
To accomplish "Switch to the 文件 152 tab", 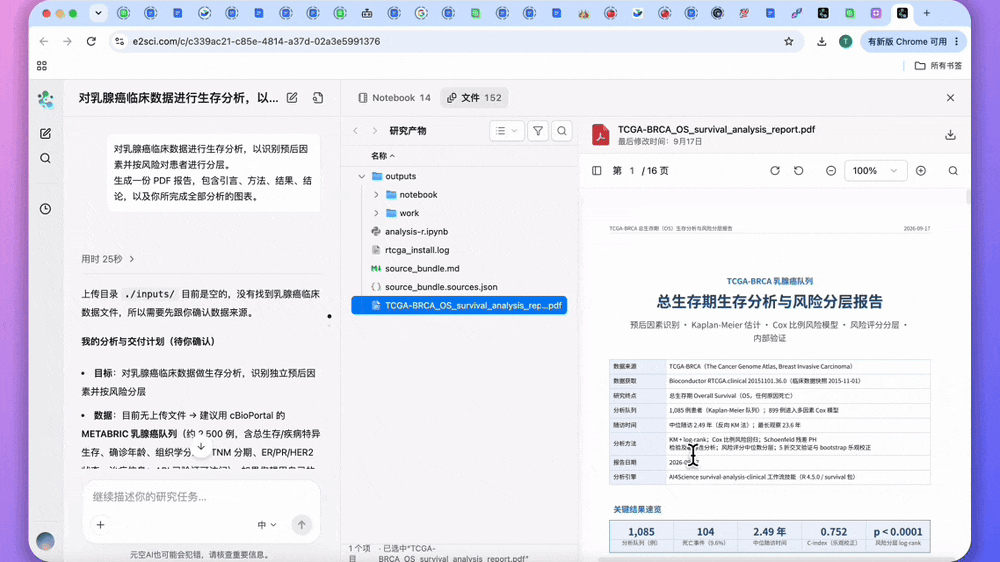I will click(474, 98).
